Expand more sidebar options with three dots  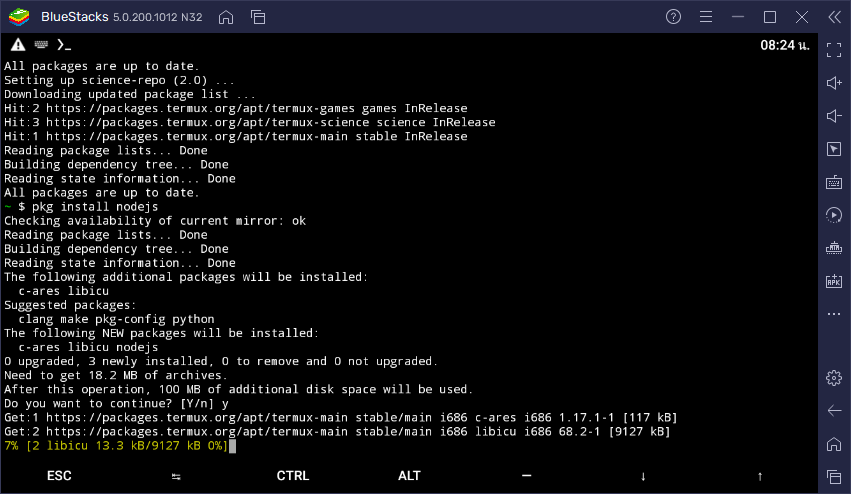[834, 314]
